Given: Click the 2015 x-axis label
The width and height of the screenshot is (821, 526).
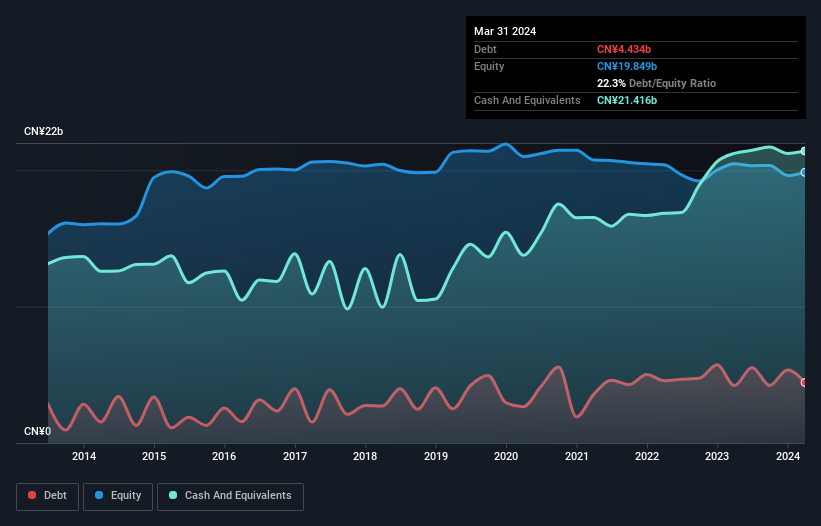Looking at the screenshot, I should 154,456.
